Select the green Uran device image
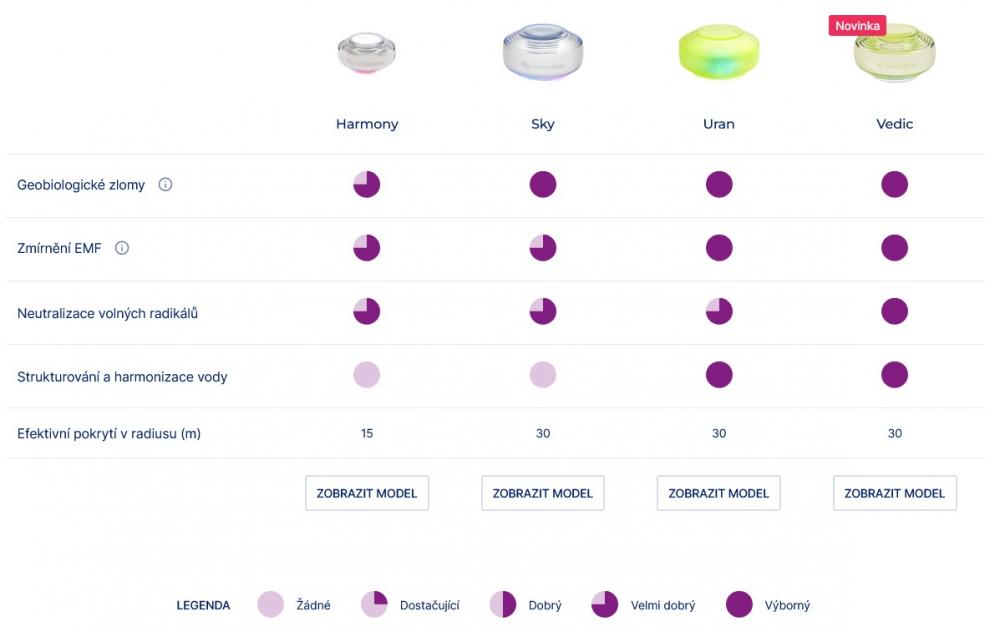Viewport: 1000px width, 632px height. click(x=719, y=52)
